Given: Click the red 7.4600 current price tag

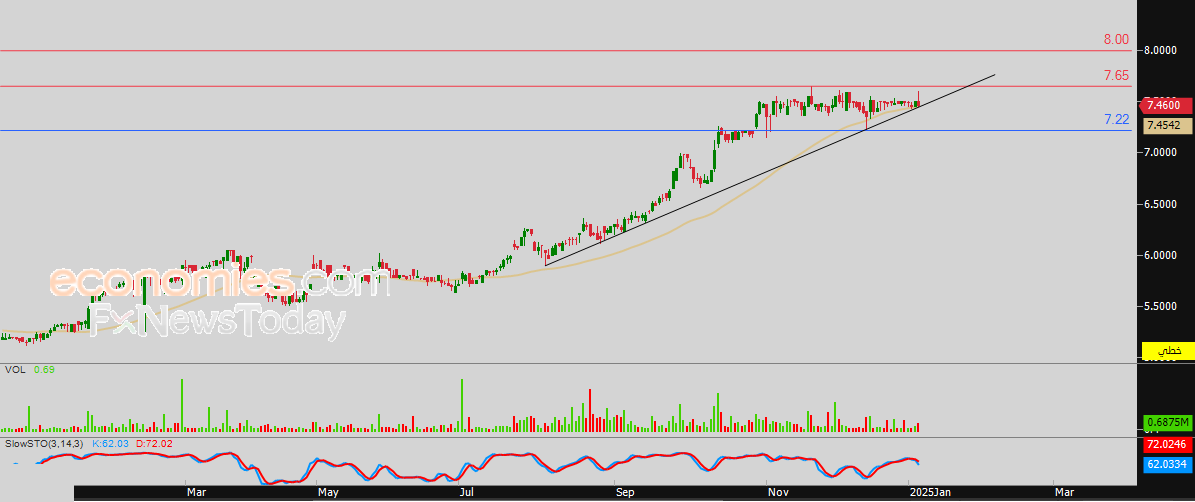Looking at the screenshot, I should pyautogui.click(x=1165, y=106).
